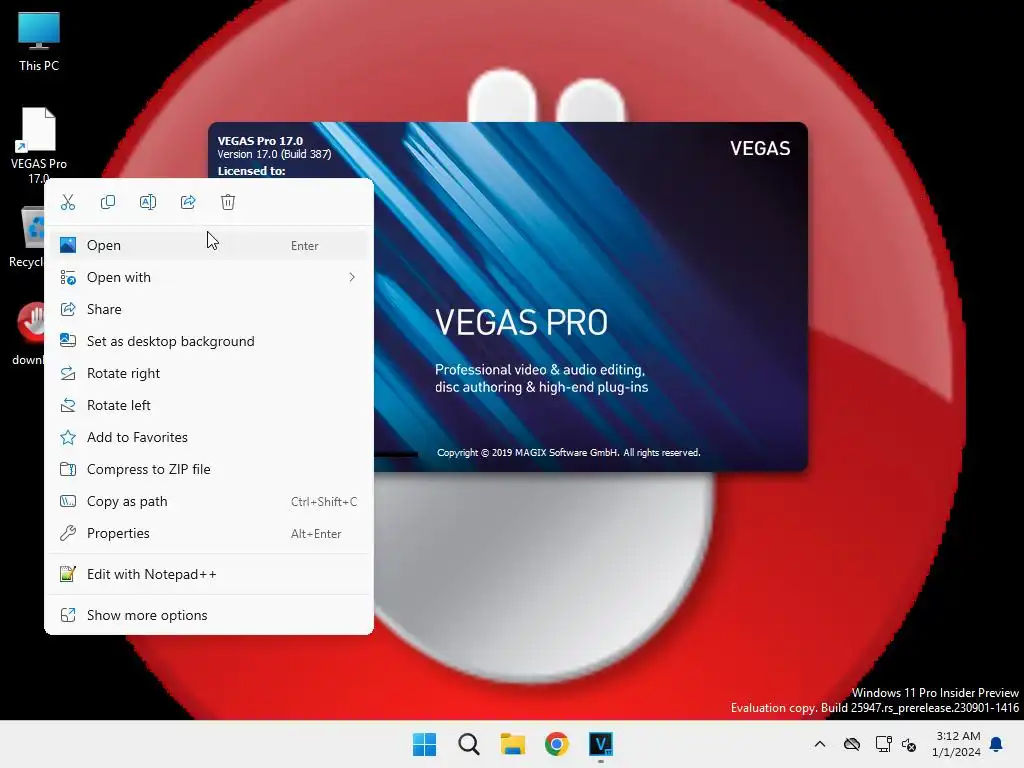
Task: Expand the Open with submenu arrow
Action: pyautogui.click(x=352, y=277)
